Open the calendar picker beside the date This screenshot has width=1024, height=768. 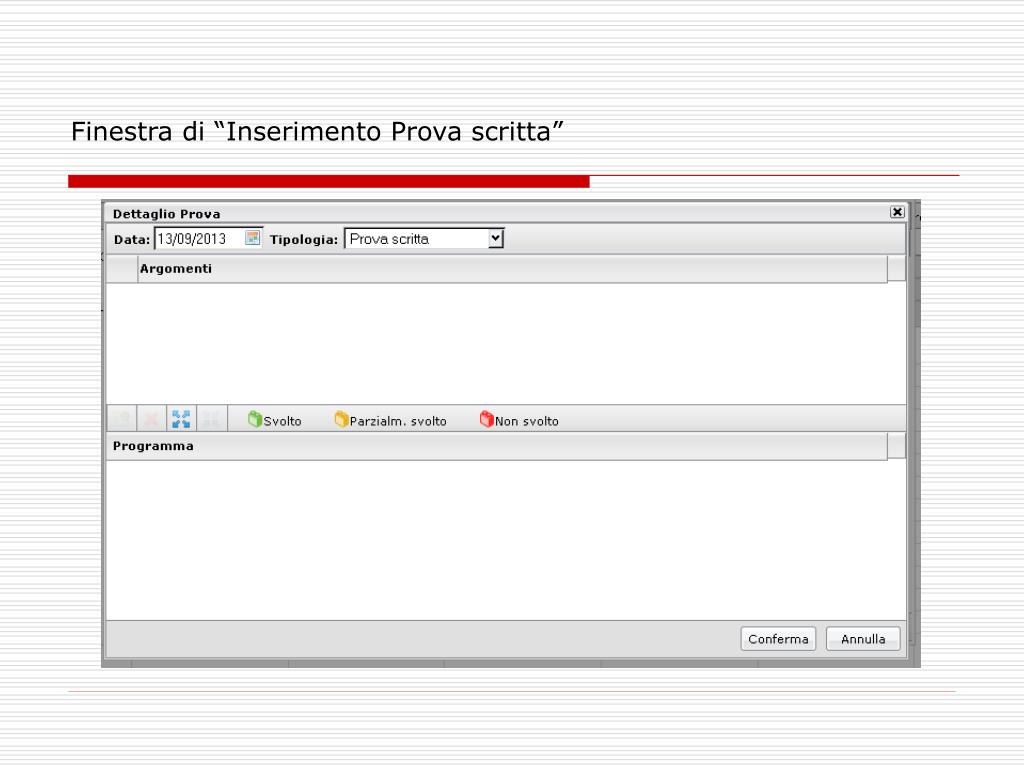point(252,238)
